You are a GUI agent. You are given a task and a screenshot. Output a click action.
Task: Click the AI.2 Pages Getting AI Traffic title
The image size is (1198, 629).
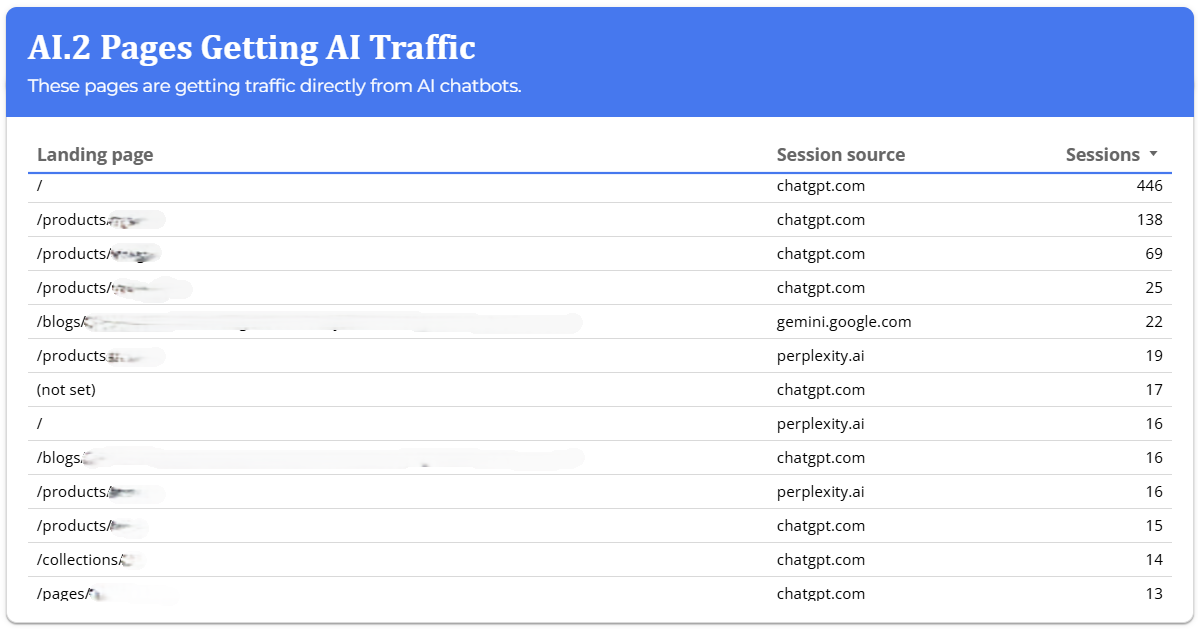click(x=251, y=47)
